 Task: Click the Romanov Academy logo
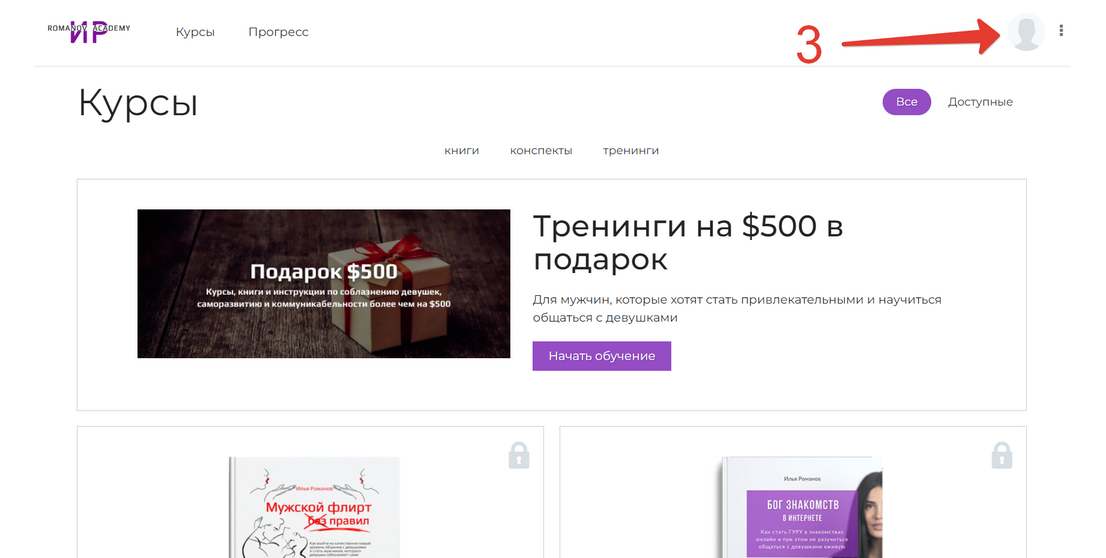tap(89, 32)
